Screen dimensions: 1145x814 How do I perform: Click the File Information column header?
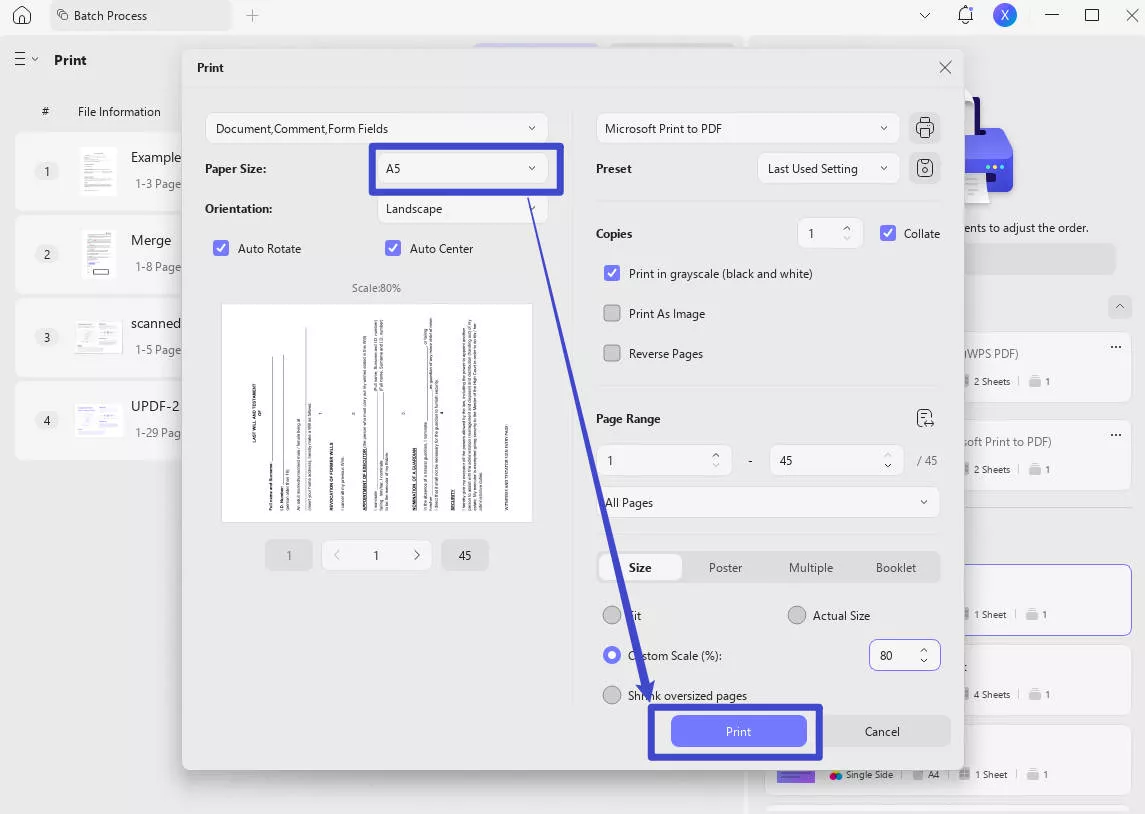coord(119,112)
